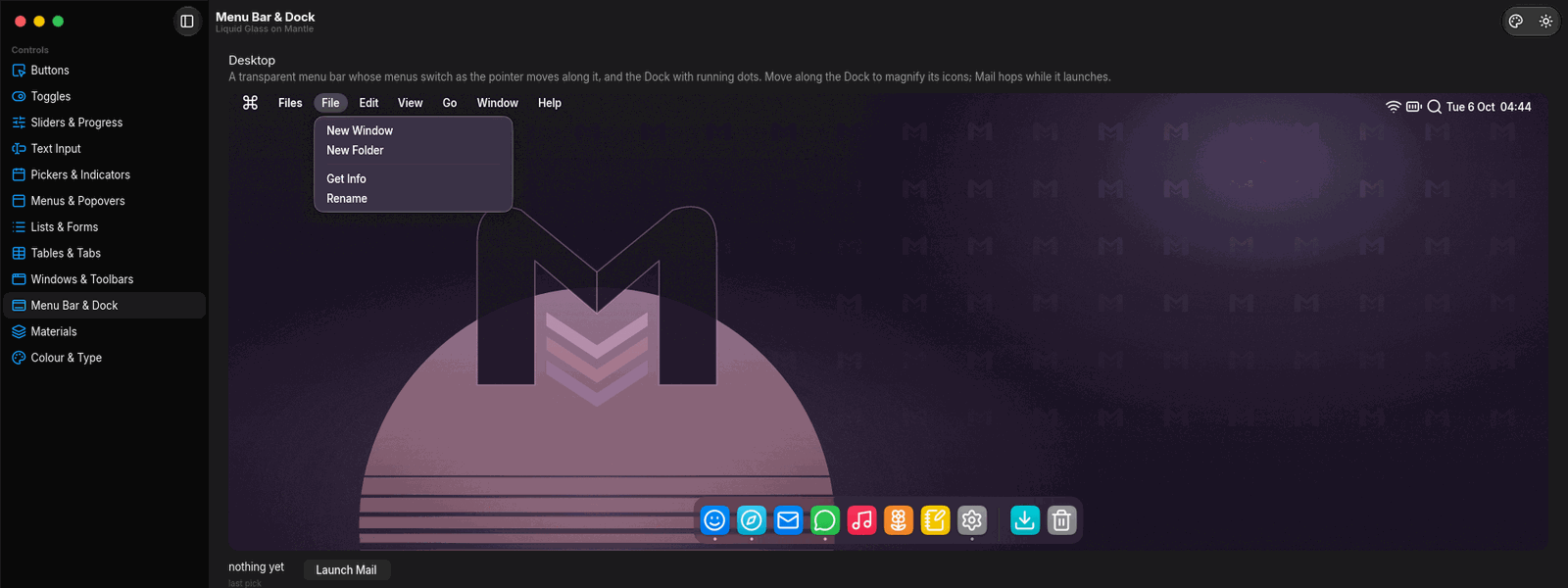Open the Help menu
Screen dimensions: 1568x588
coord(550,103)
